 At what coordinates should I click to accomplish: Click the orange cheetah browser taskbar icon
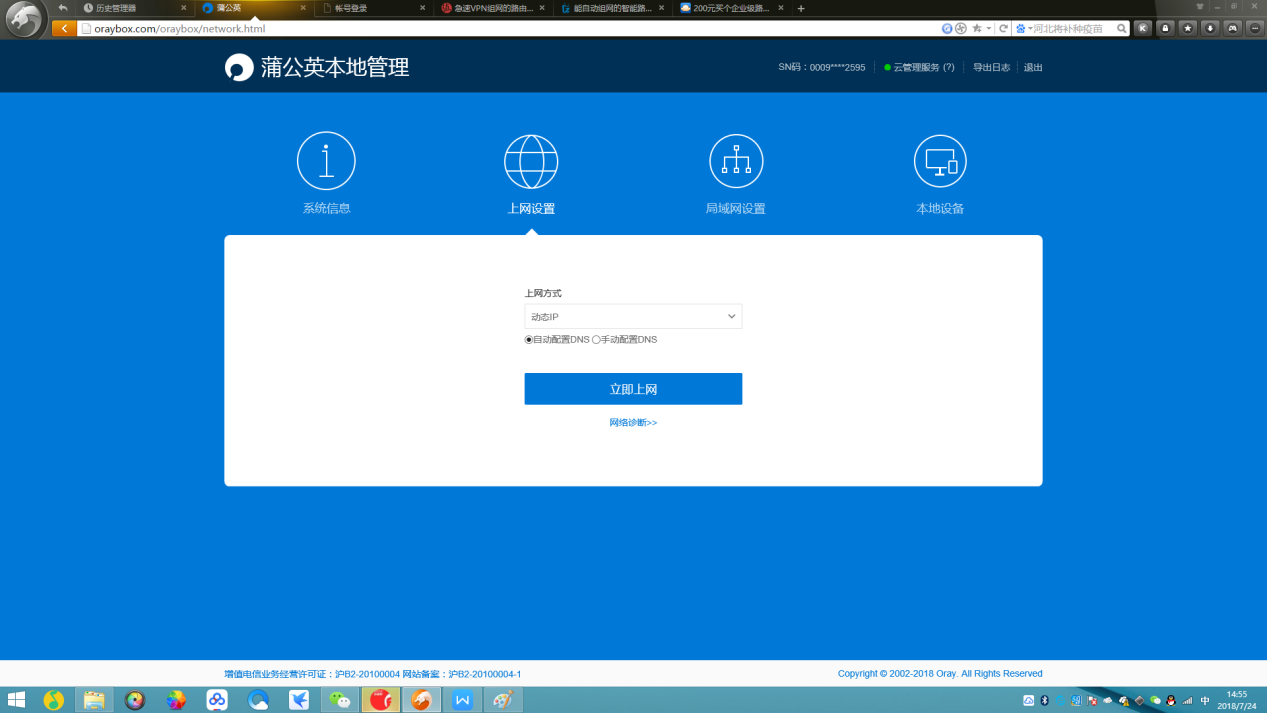point(422,700)
